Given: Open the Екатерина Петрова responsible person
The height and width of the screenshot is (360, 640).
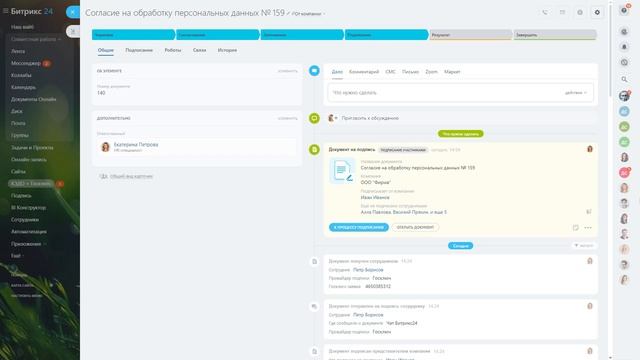Looking at the screenshot, I should 136,144.
